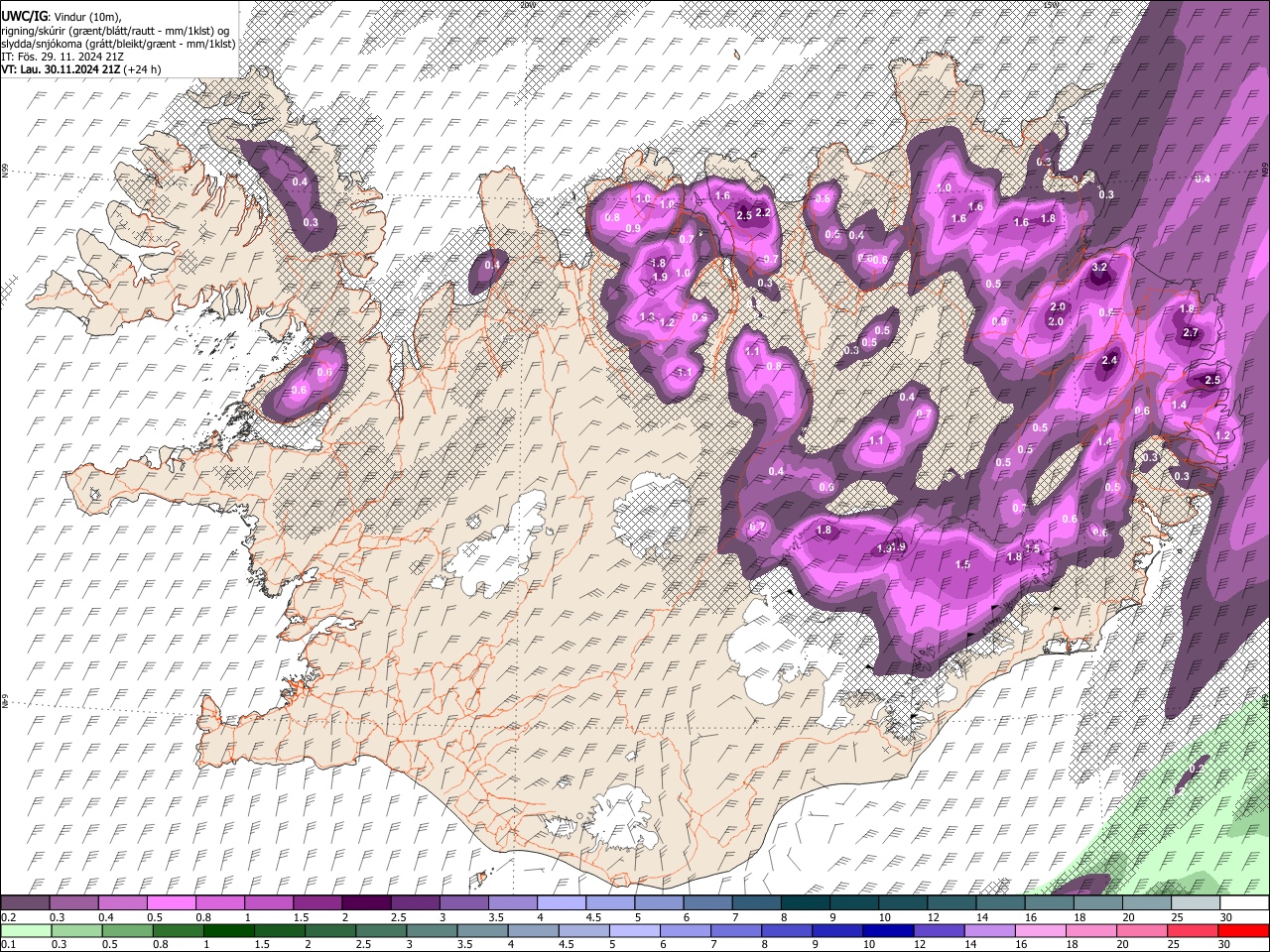The image size is (1270, 952).
Task: Select upper legend swatch starting at 1.5
Action: click(x=317, y=903)
